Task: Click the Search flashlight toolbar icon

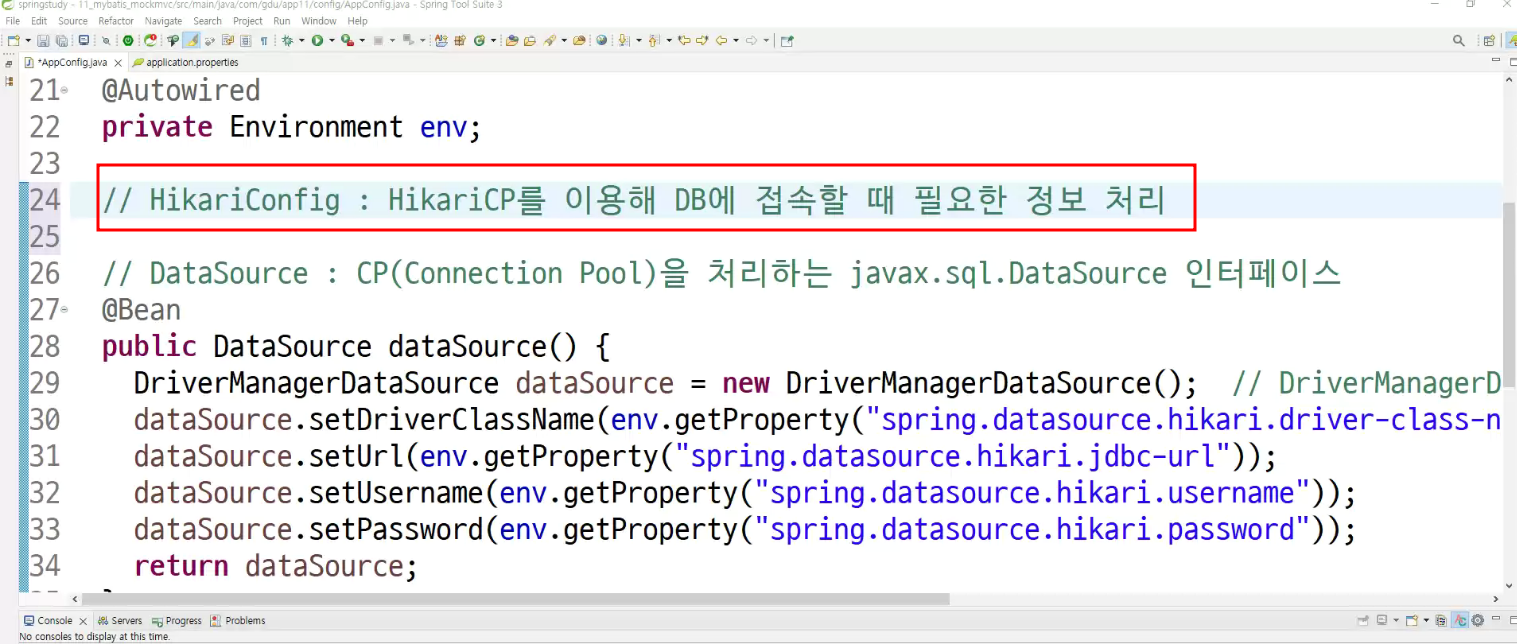Action: coord(549,40)
